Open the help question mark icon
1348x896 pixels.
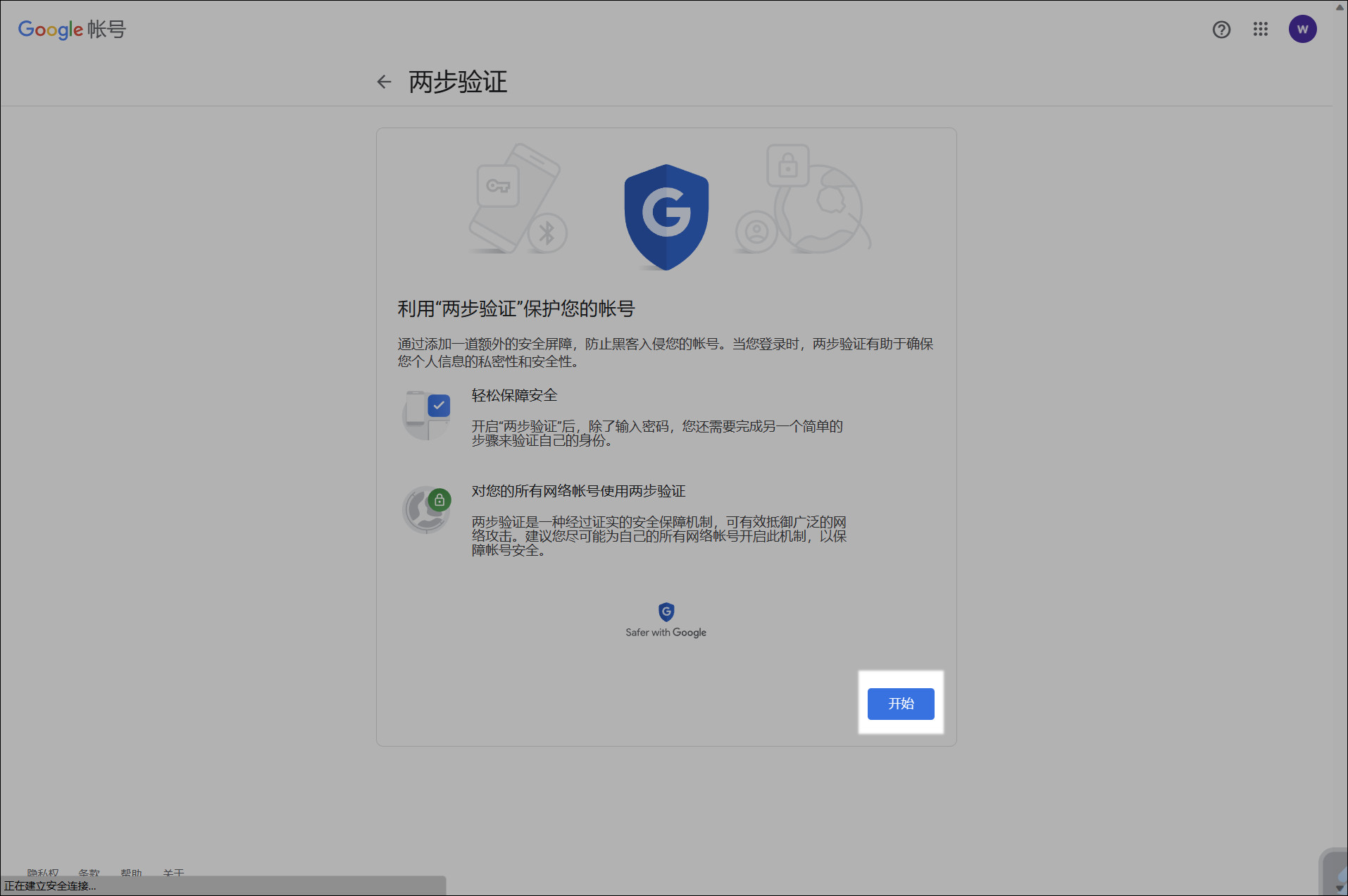(x=1221, y=30)
